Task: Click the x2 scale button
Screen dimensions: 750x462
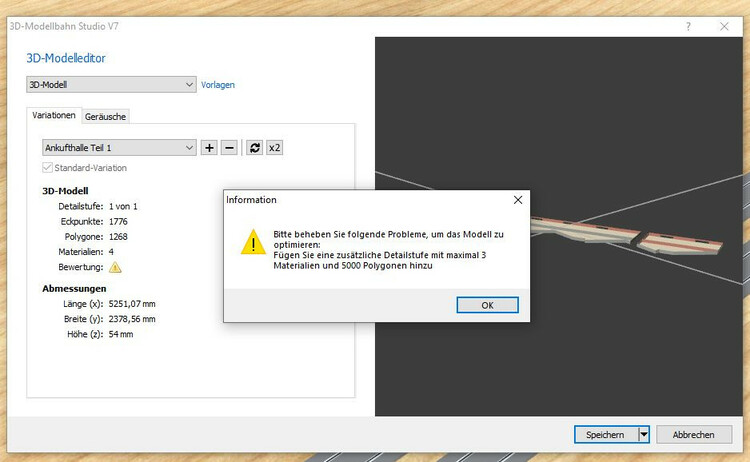Action: click(275, 148)
